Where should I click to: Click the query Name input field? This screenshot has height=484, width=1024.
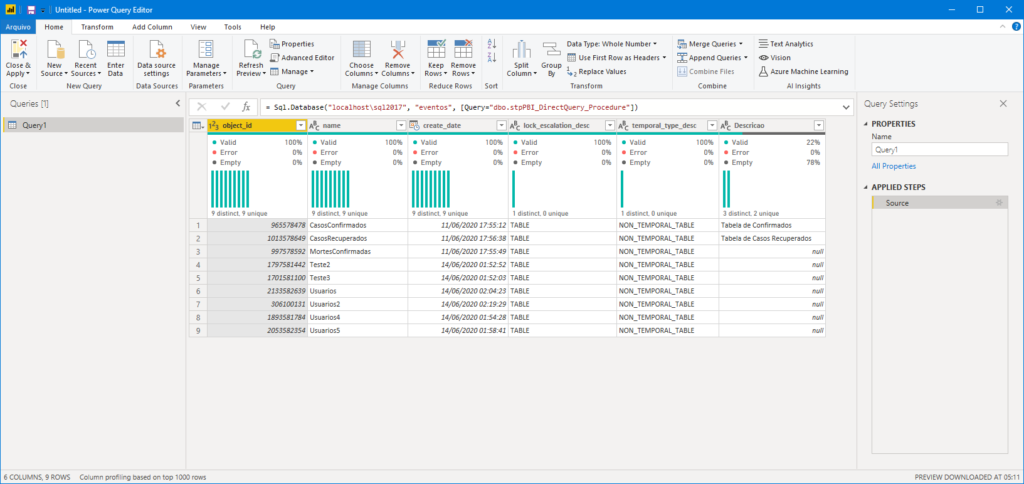940,150
